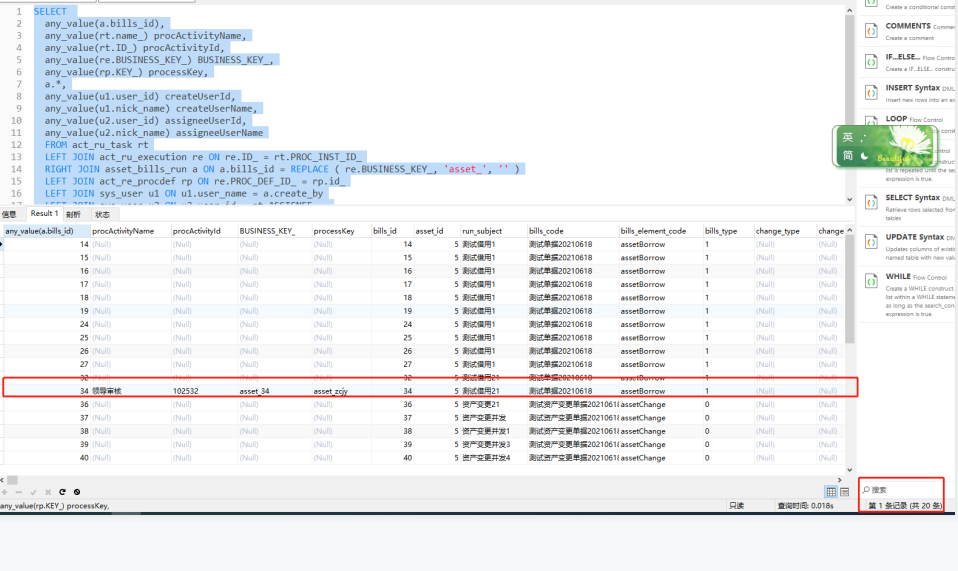Screen dimensions: 958x571
Task: Click the search magnifier icon
Action: 866,490
